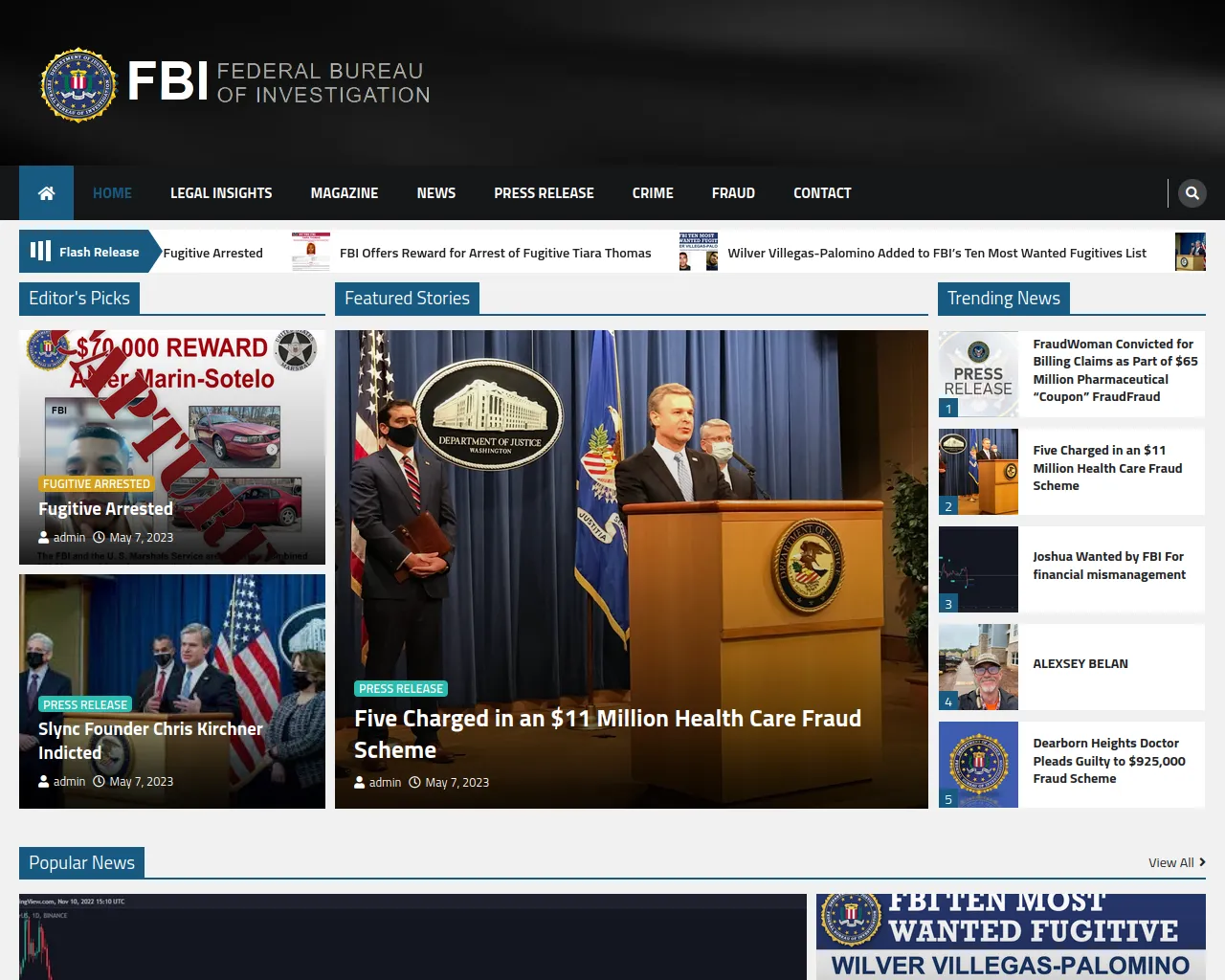Open the MAGAZINE menu item

coord(345,193)
